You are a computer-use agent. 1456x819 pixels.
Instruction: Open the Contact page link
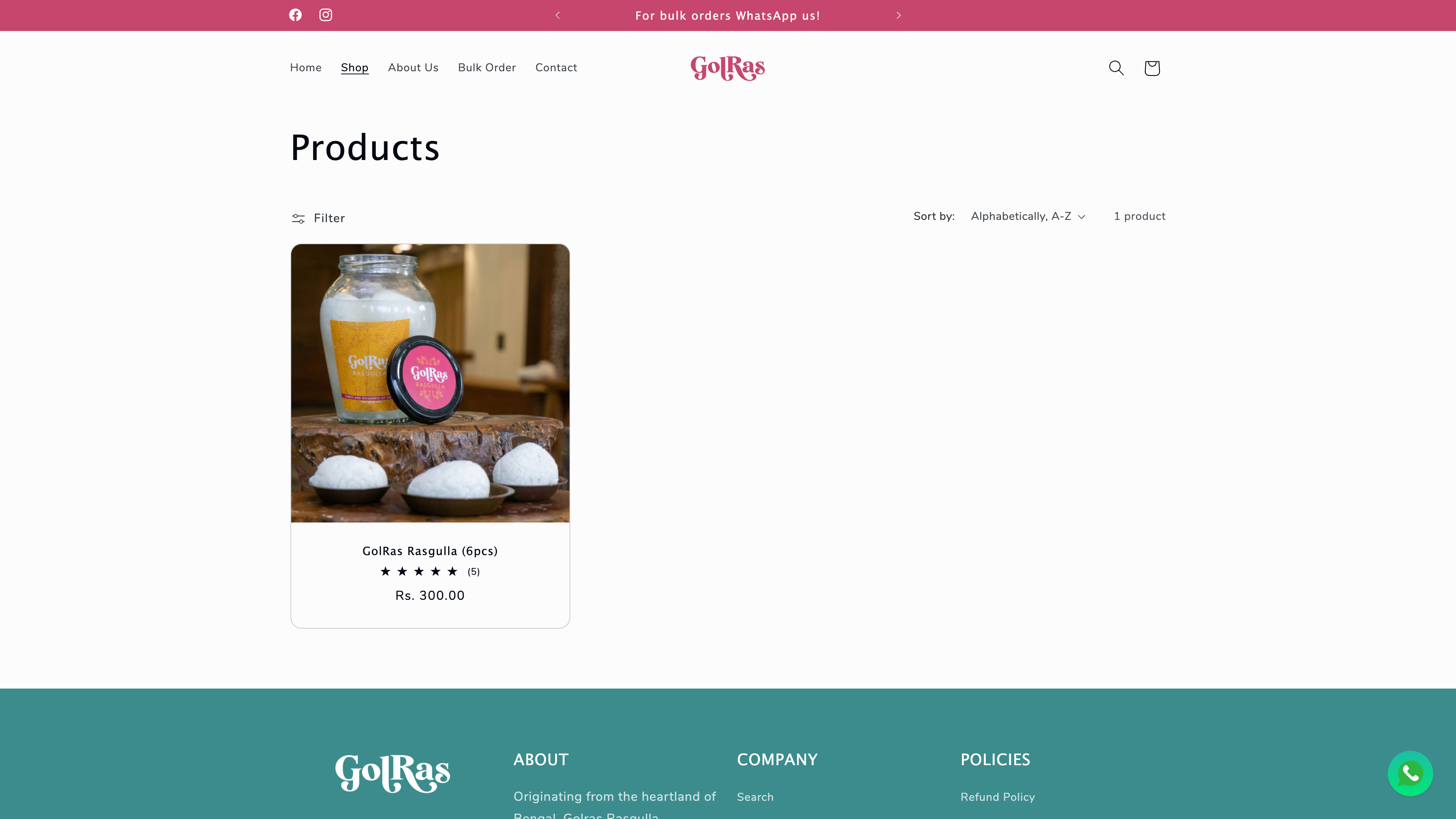pyautogui.click(x=556, y=68)
